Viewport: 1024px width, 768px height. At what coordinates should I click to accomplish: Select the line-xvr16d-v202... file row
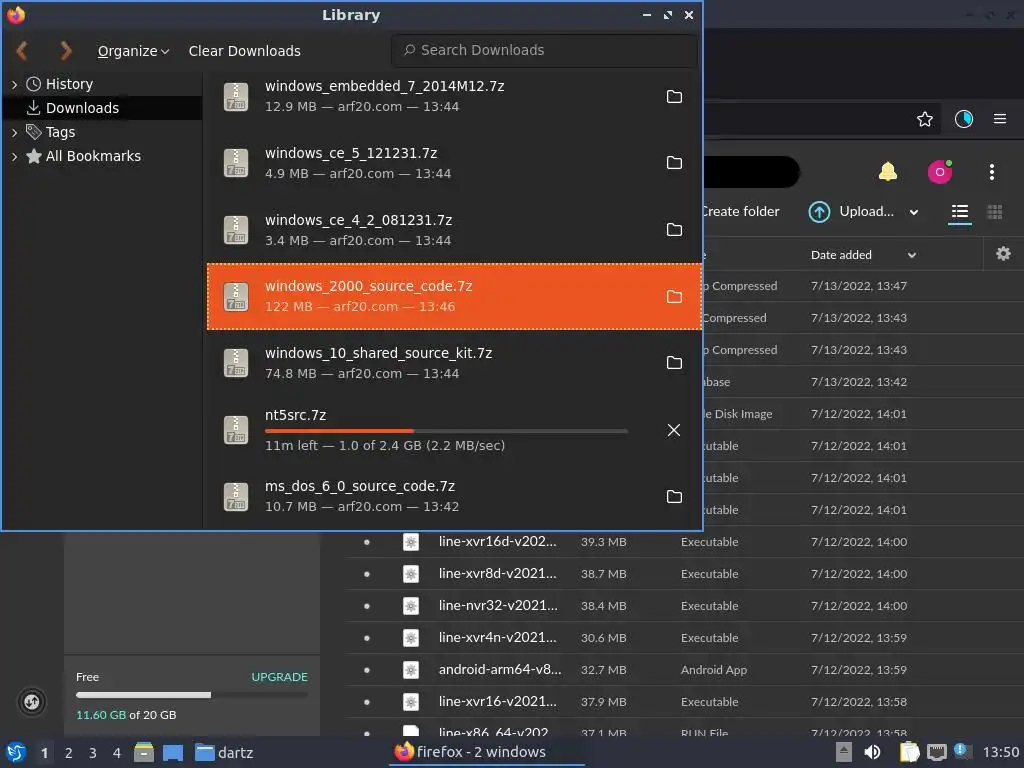684,542
